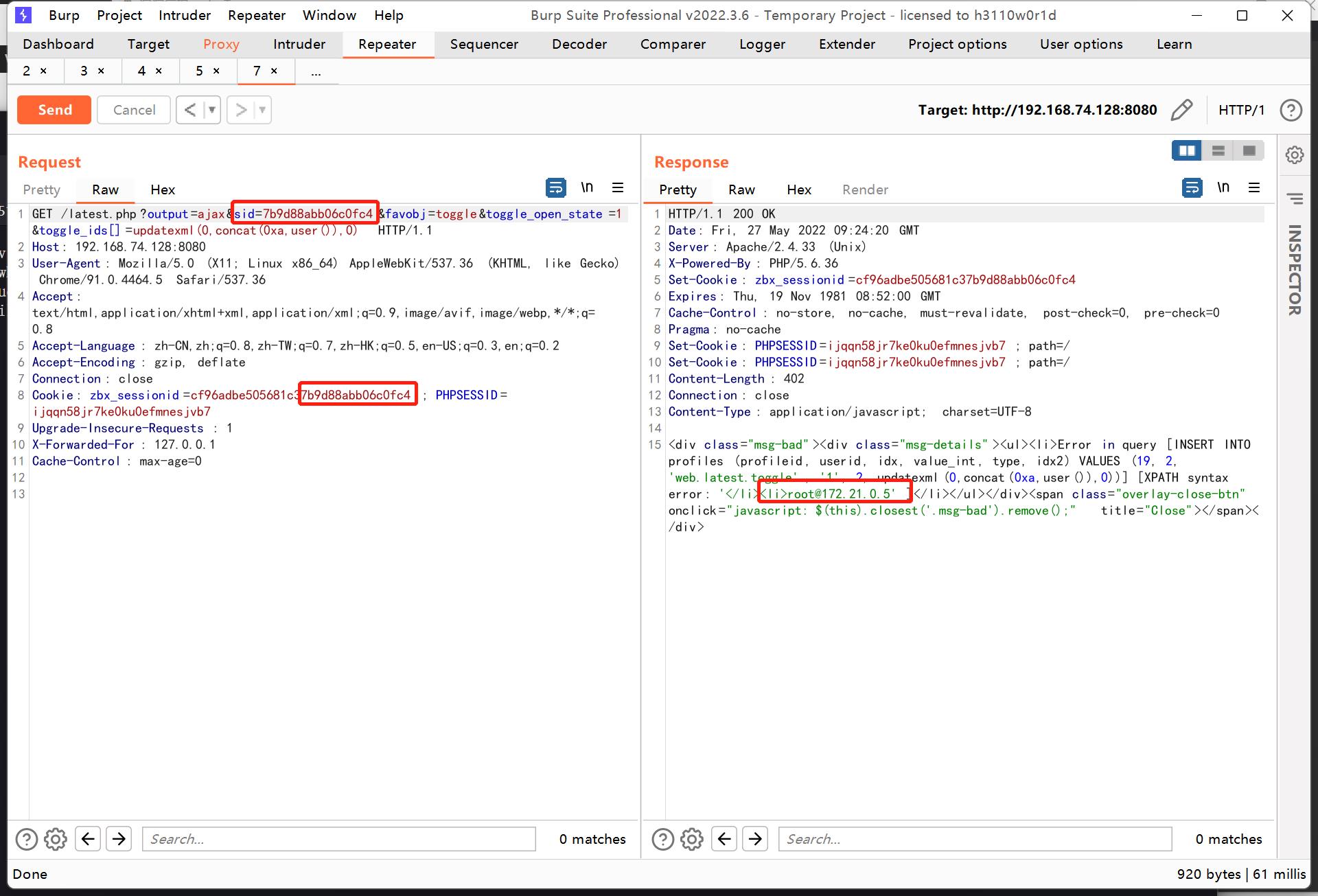The height and width of the screenshot is (896, 1318).
Task: Open the Learn tab
Action: coord(1174,44)
